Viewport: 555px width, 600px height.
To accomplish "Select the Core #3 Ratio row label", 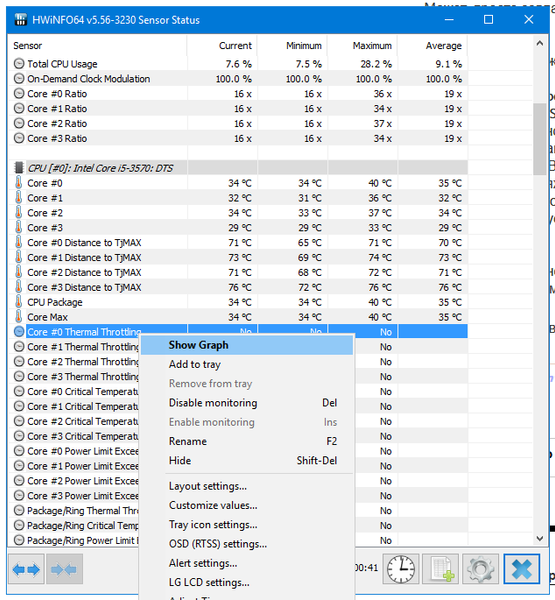I will tap(57, 139).
